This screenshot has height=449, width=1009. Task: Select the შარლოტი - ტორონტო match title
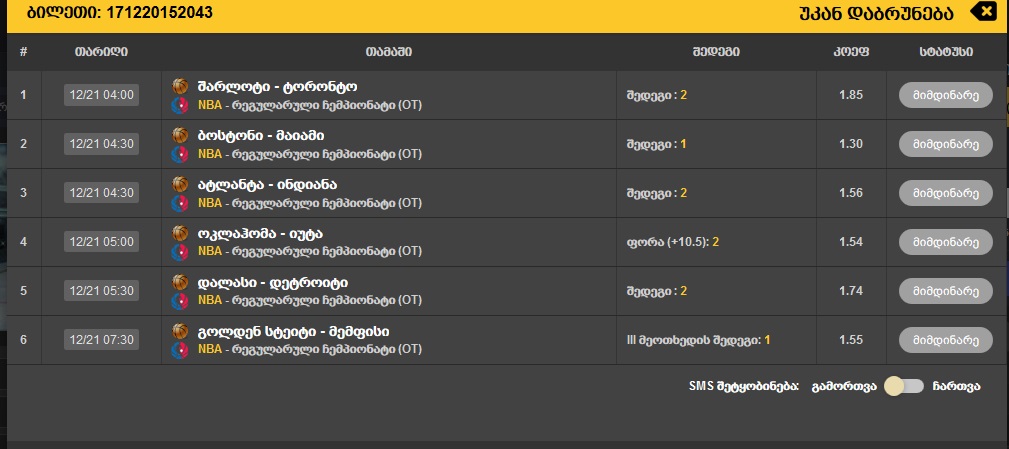pyautogui.click(x=277, y=87)
